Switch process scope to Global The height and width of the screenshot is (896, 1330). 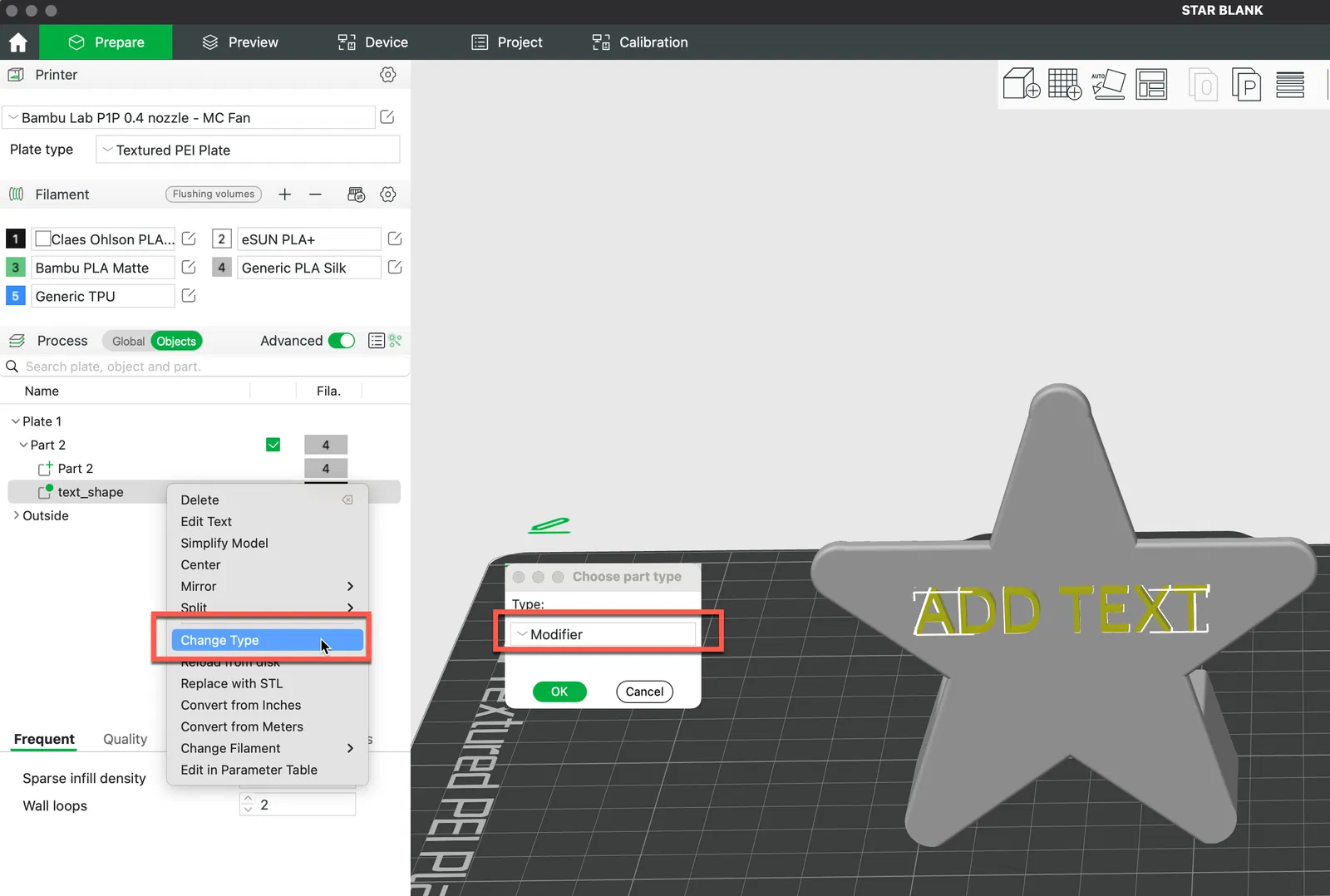(x=128, y=342)
